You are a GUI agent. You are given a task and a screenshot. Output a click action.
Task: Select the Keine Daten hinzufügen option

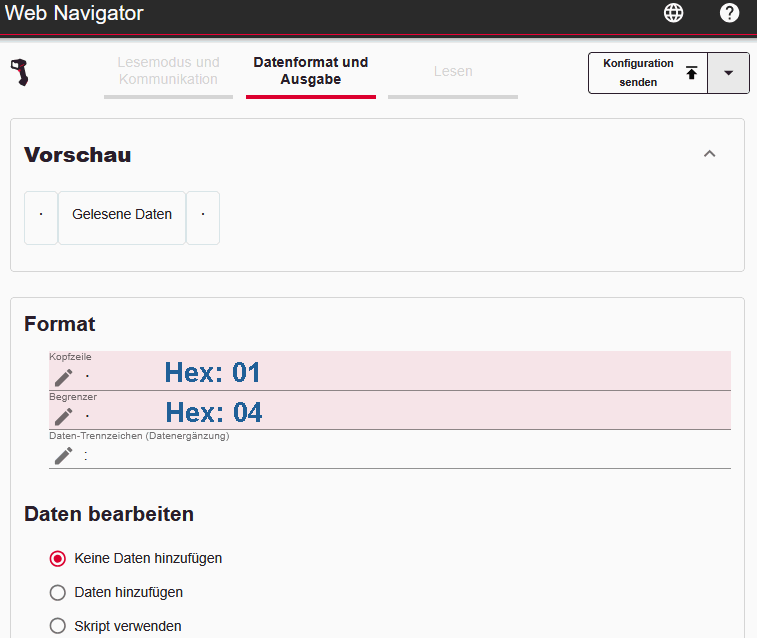[58, 558]
